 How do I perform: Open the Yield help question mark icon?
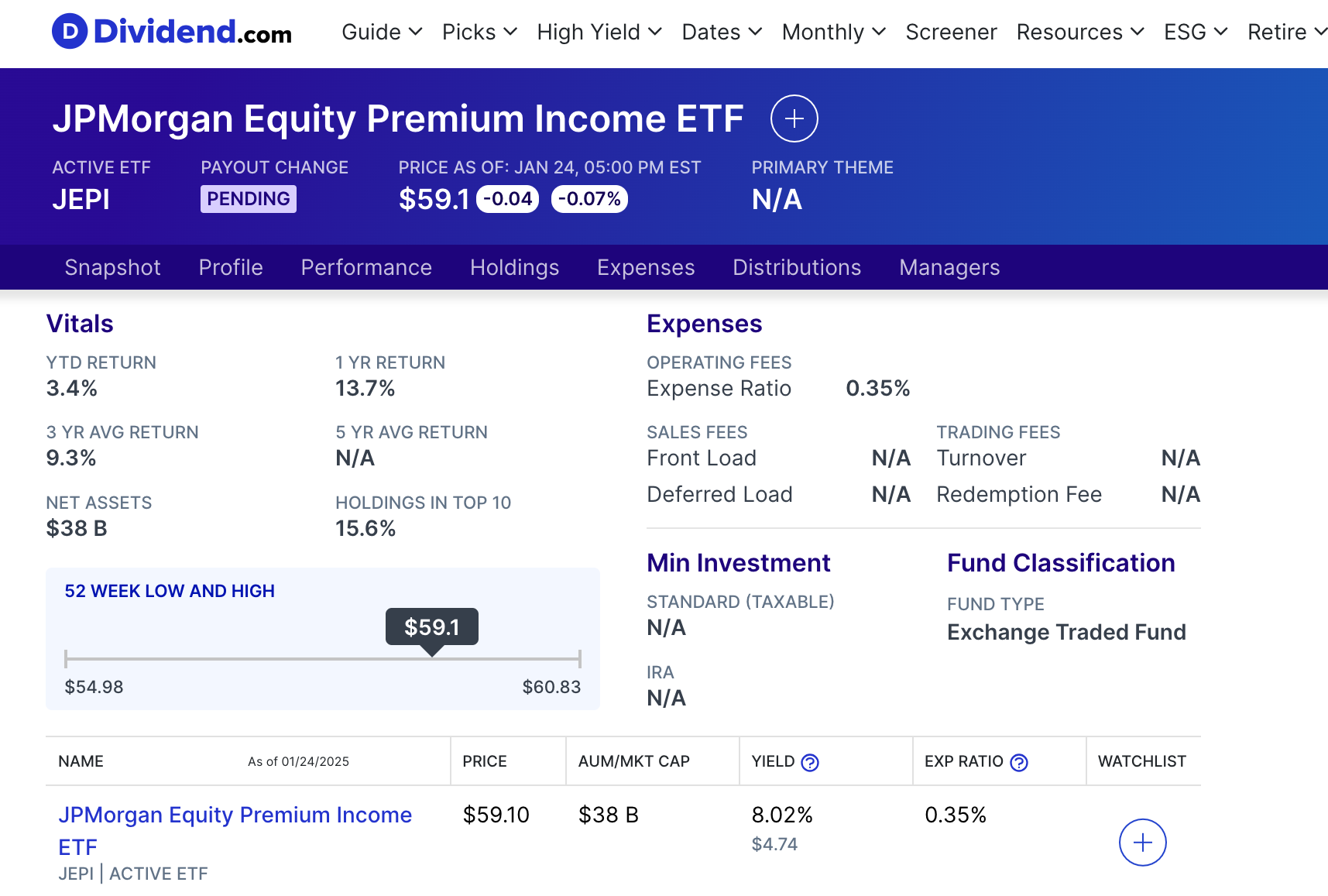click(810, 763)
